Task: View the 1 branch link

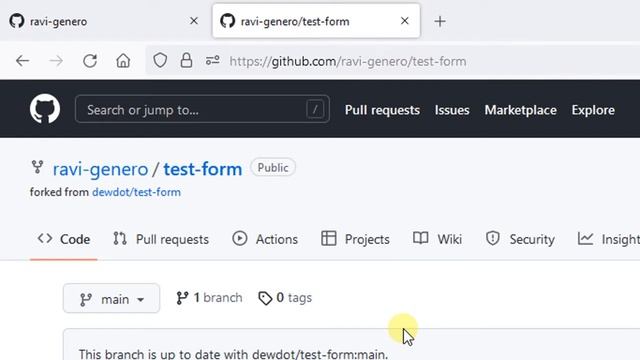Action: click(209, 298)
